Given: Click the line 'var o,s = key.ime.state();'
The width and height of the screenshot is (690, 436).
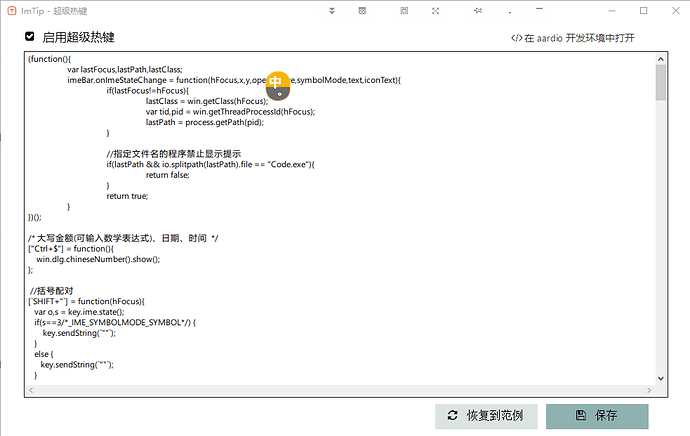Looking at the screenshot, I should click(x=79, y=312).
